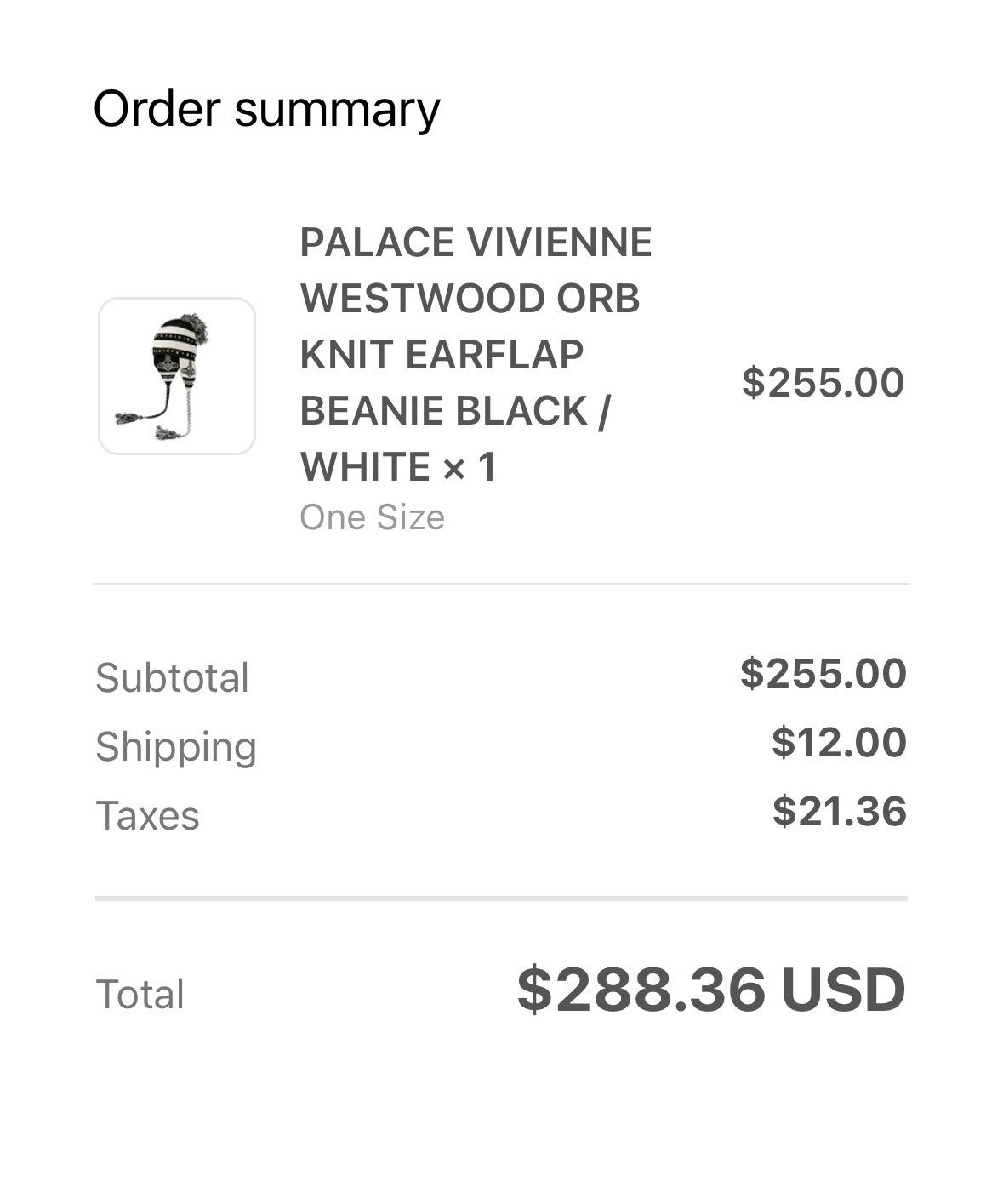The height and width of the screenshot is (1204, 1003).
Task: Select the $12.00 shipping cost
Action: click(839, 742)
